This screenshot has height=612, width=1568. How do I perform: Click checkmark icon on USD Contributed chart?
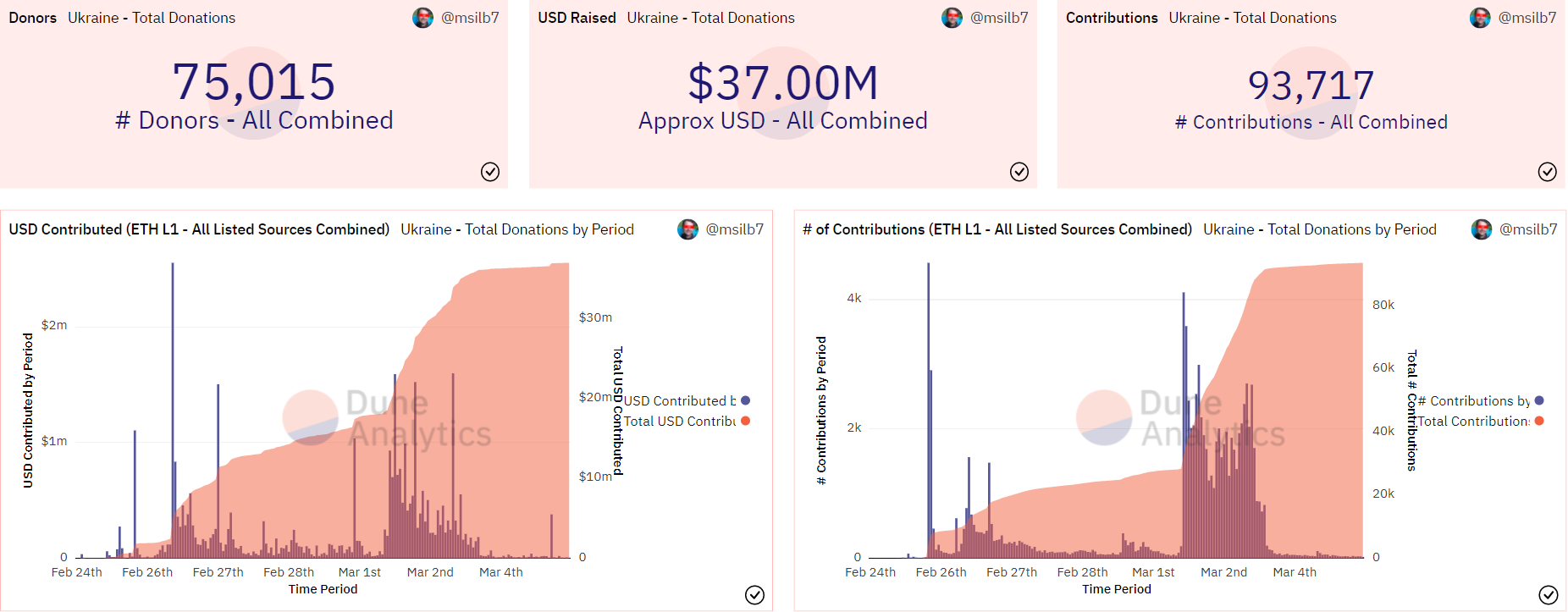754,595
